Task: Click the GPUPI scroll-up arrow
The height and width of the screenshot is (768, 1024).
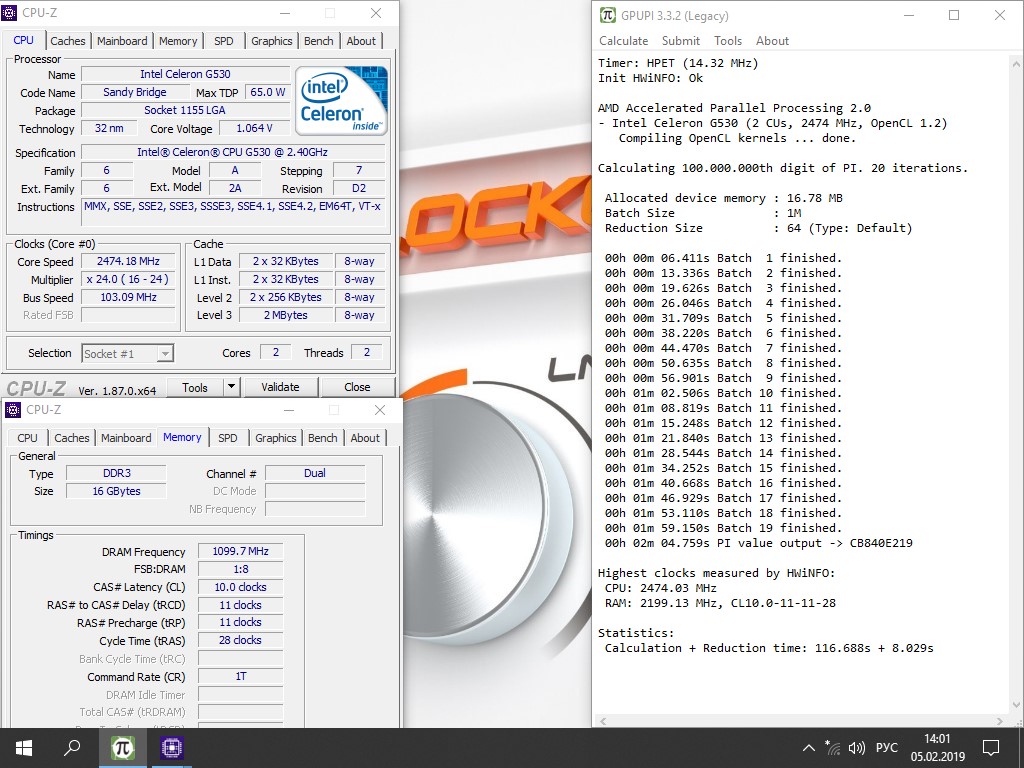Action: pos(1016,64)
